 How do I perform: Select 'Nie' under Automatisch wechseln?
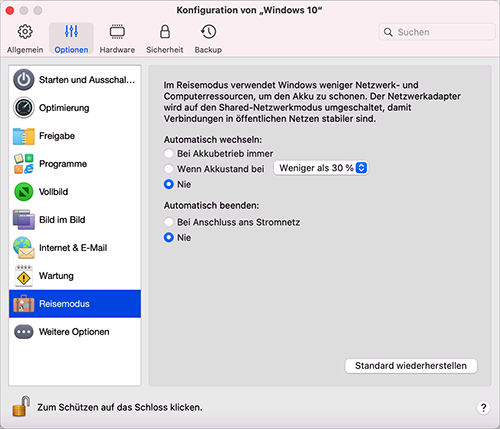coord(169,184)
